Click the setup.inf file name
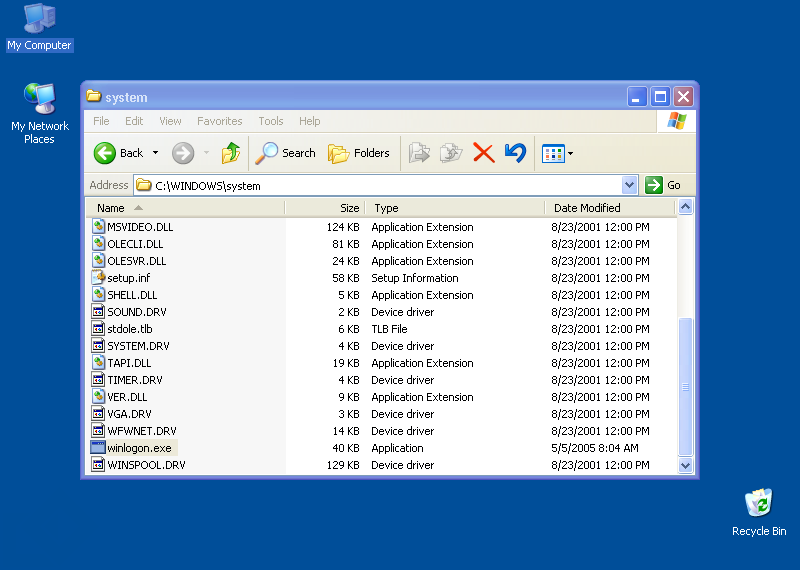The width and height of the screenshot is (800, 570). [x=129, y=278]
